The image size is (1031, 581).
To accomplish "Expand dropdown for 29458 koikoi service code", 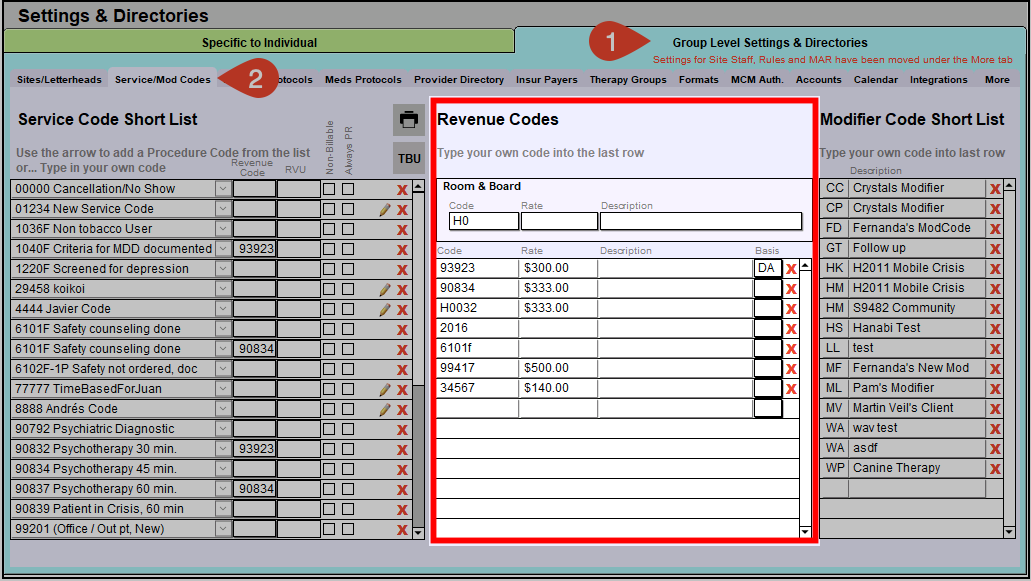I will pos(222,289).
